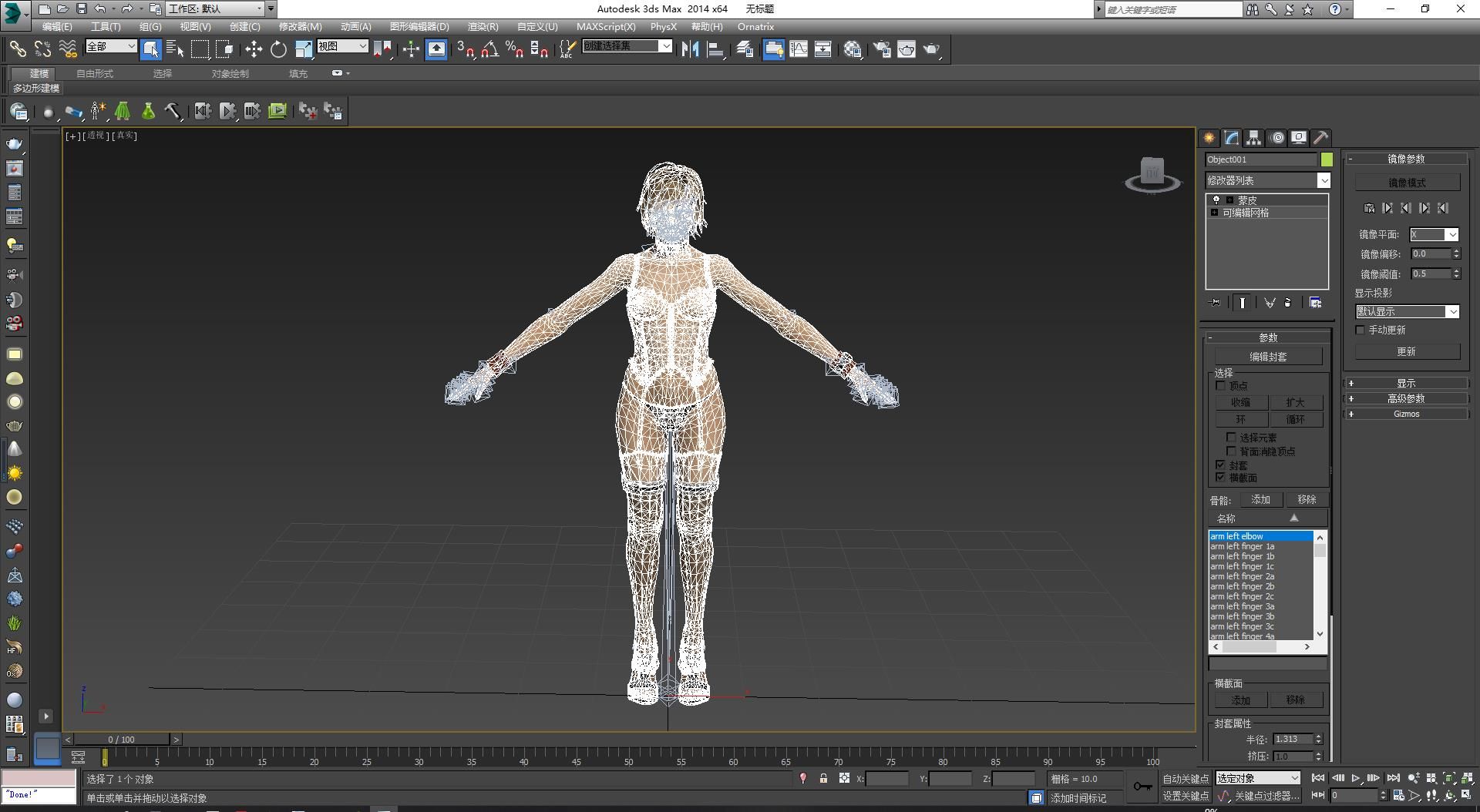Activate the Select and Rotate tool
Screen dimensions: 1480x812
[x=278, y=49]
